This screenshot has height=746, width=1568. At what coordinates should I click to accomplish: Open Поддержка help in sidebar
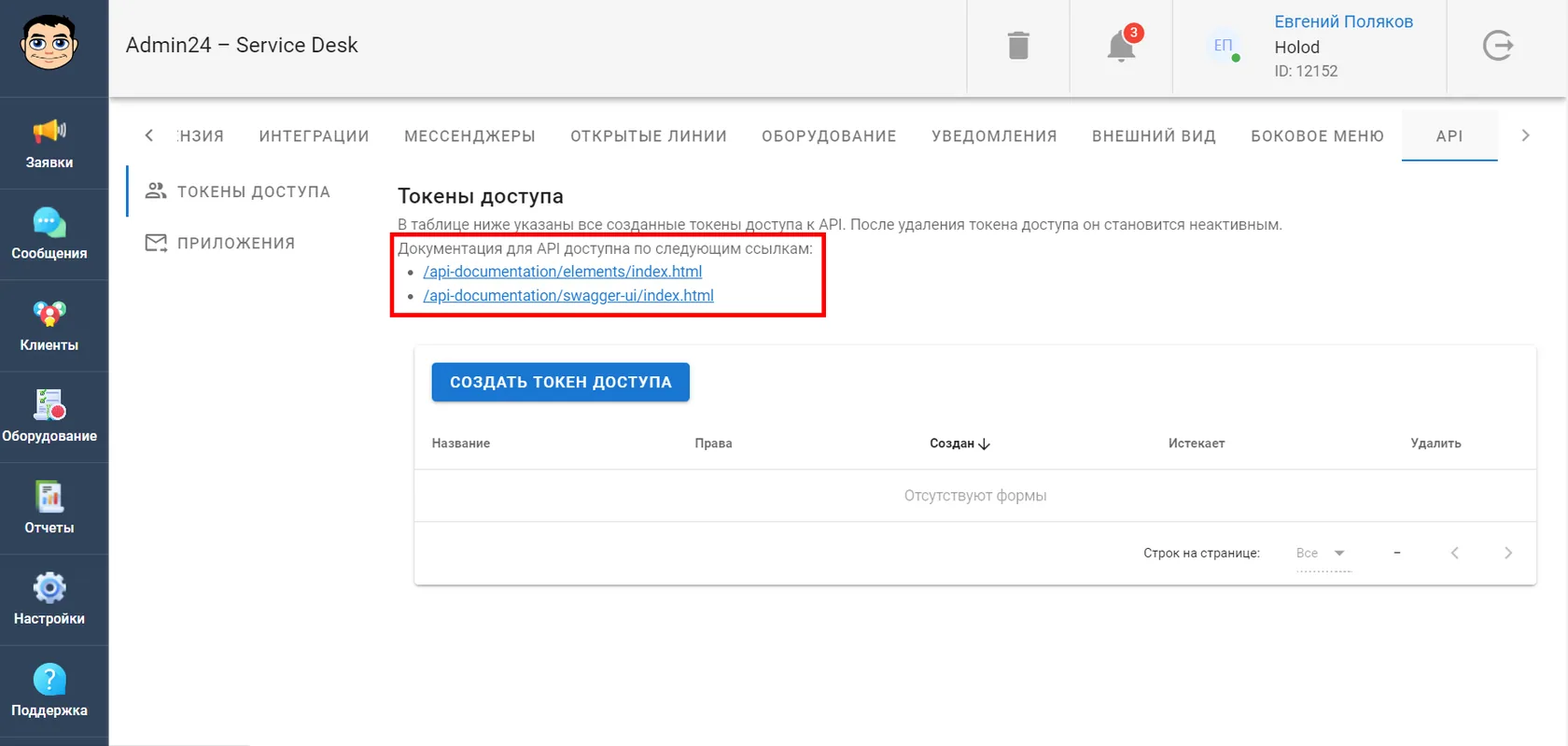click(49, 692)
